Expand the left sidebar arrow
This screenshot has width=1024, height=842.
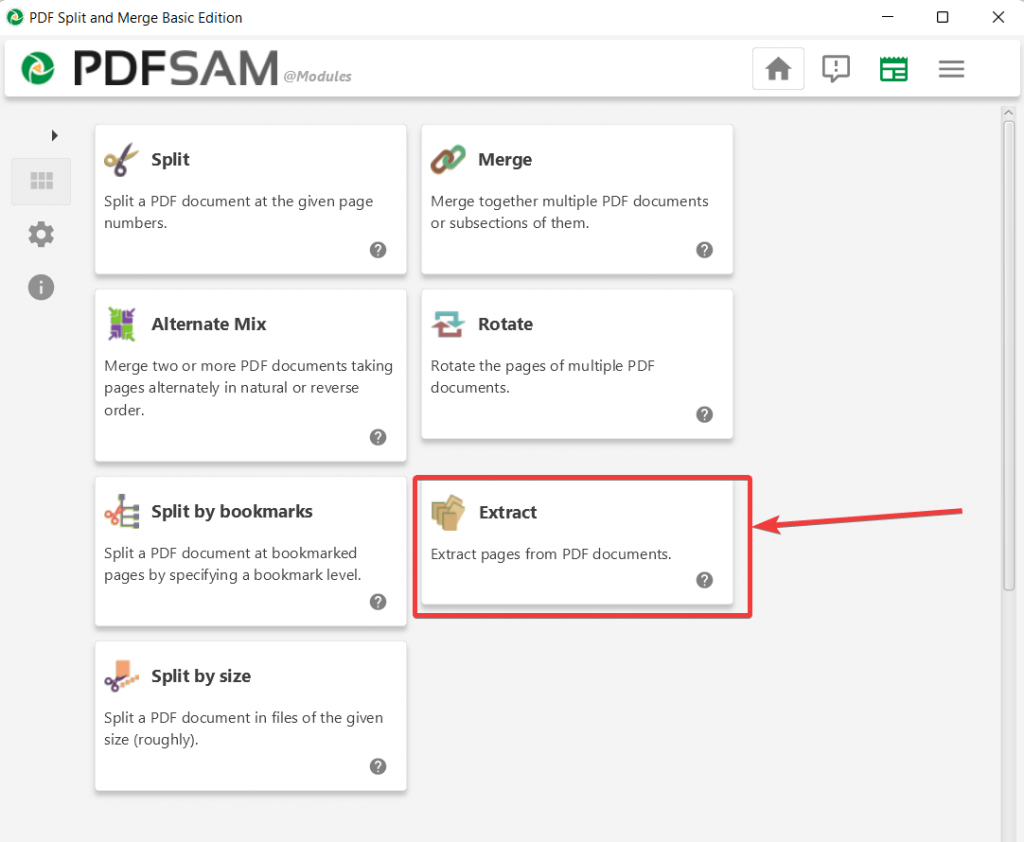click(x=55, y=135)
